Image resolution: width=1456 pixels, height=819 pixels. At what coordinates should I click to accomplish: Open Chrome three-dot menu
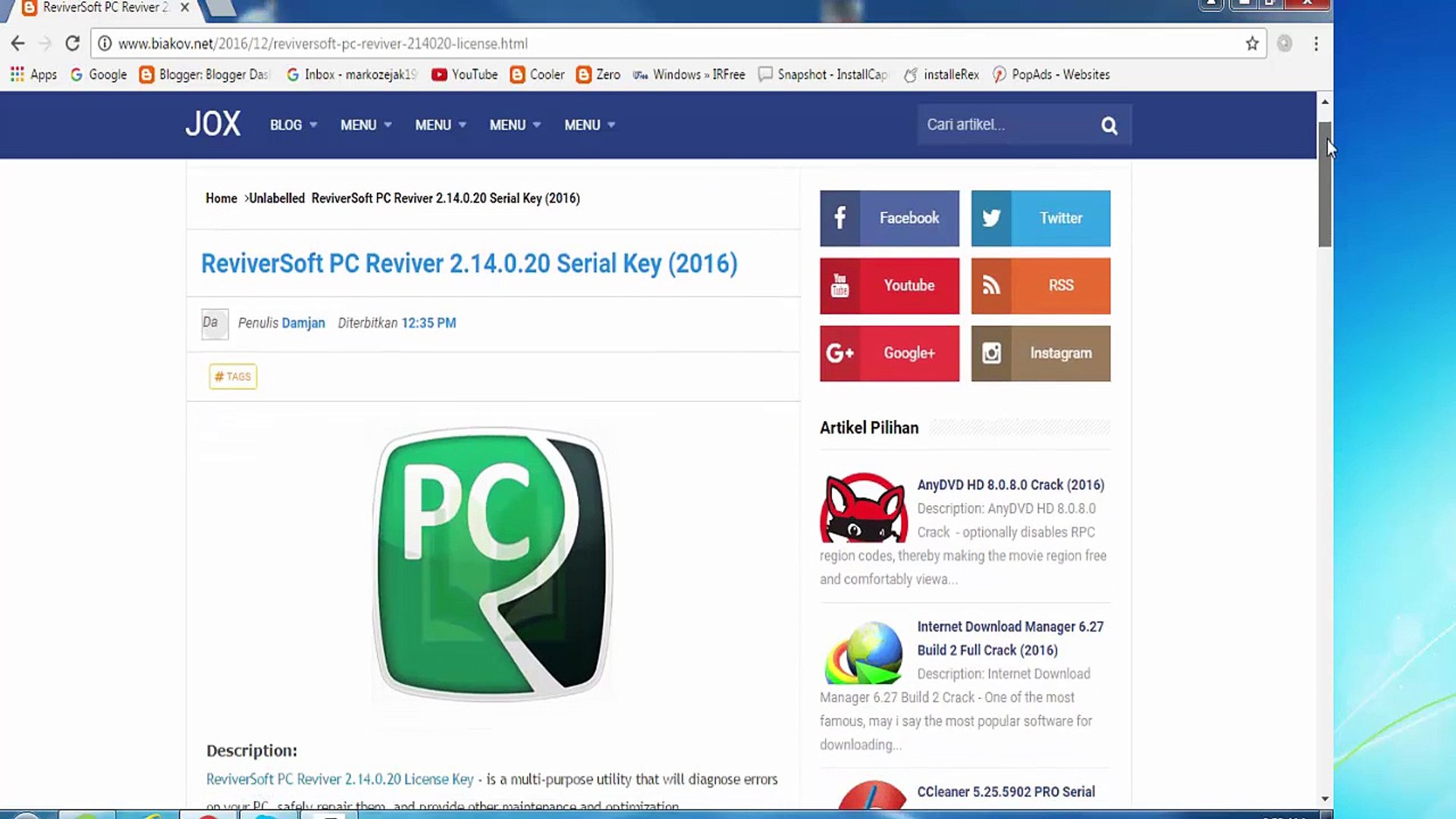[1316, 44]
